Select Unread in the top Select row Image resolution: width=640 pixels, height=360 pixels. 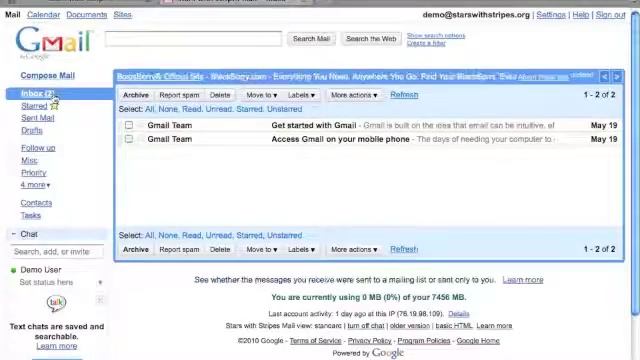pyautogui.click(x=219, y=109)
